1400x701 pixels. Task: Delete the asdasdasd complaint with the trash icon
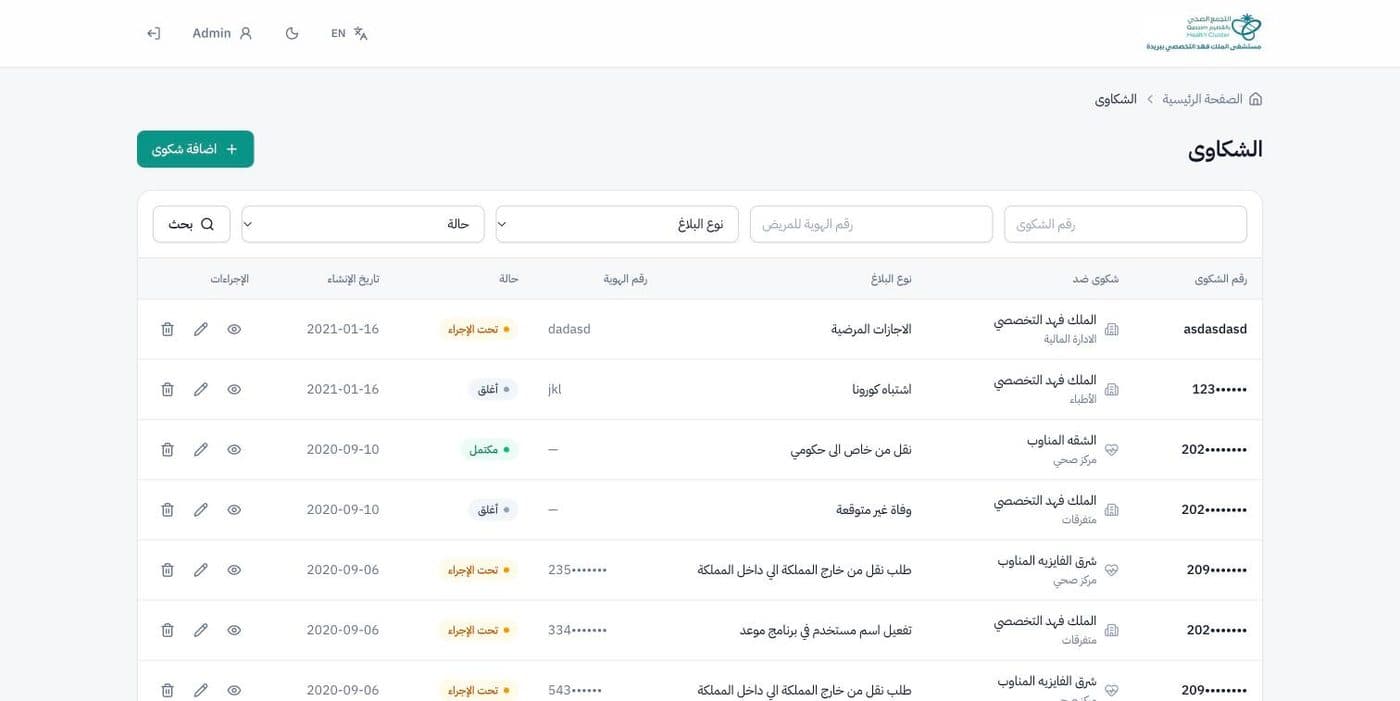coord(167,329)
